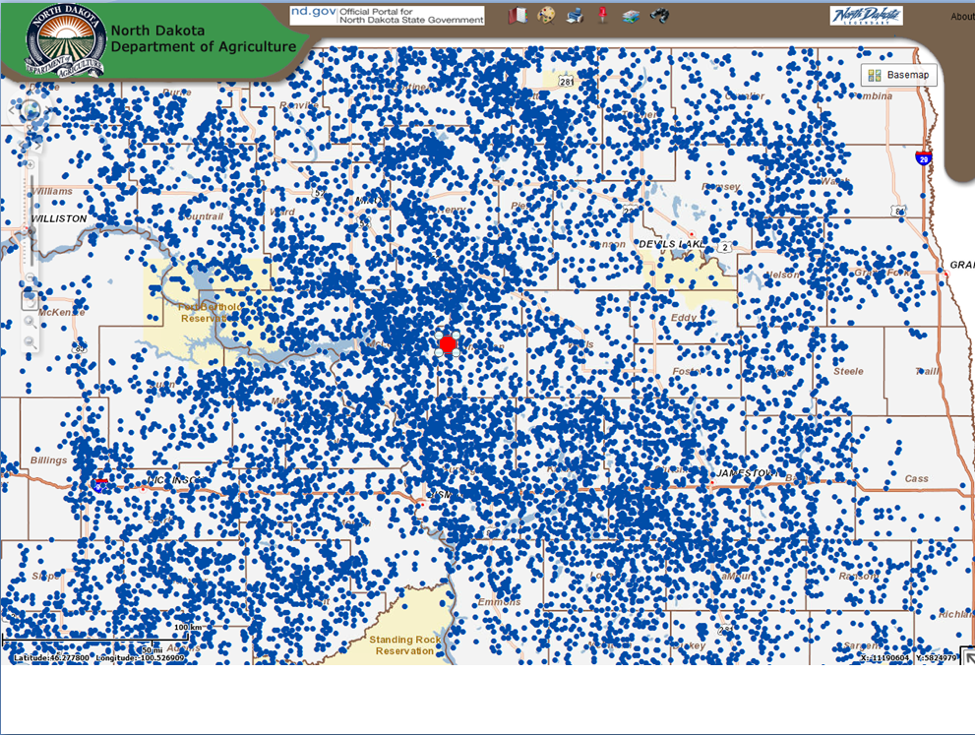Click the globe full-extent navigation icon
This screenshot has height=735, width=975.
pos(30,111)
